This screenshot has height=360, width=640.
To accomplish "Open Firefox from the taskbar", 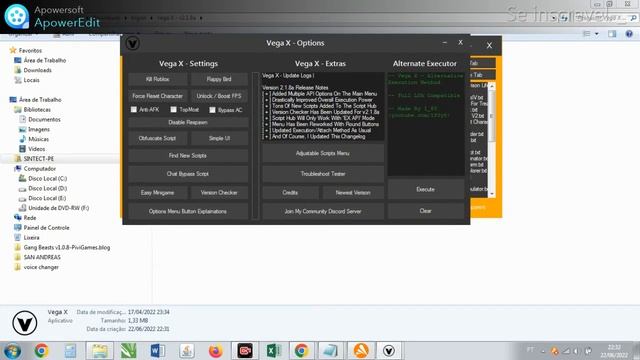I will tap(216, 351).
